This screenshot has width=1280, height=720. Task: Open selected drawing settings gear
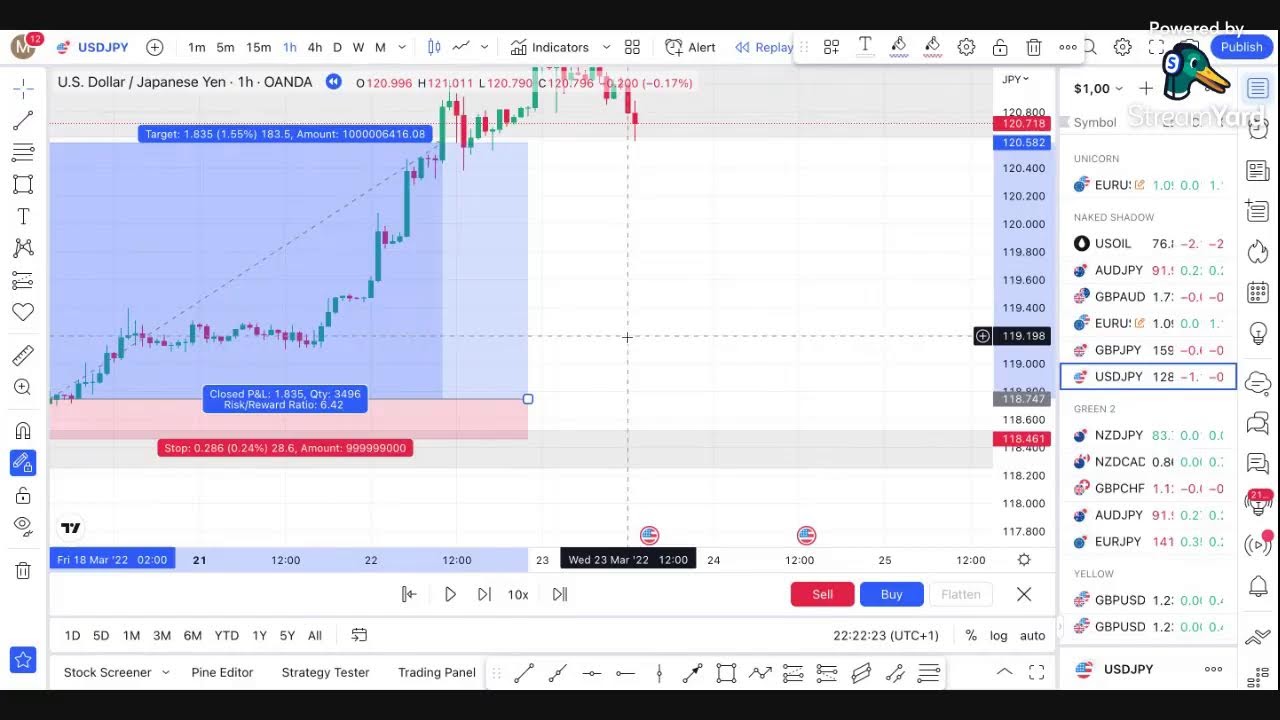[x=966, y=47]
